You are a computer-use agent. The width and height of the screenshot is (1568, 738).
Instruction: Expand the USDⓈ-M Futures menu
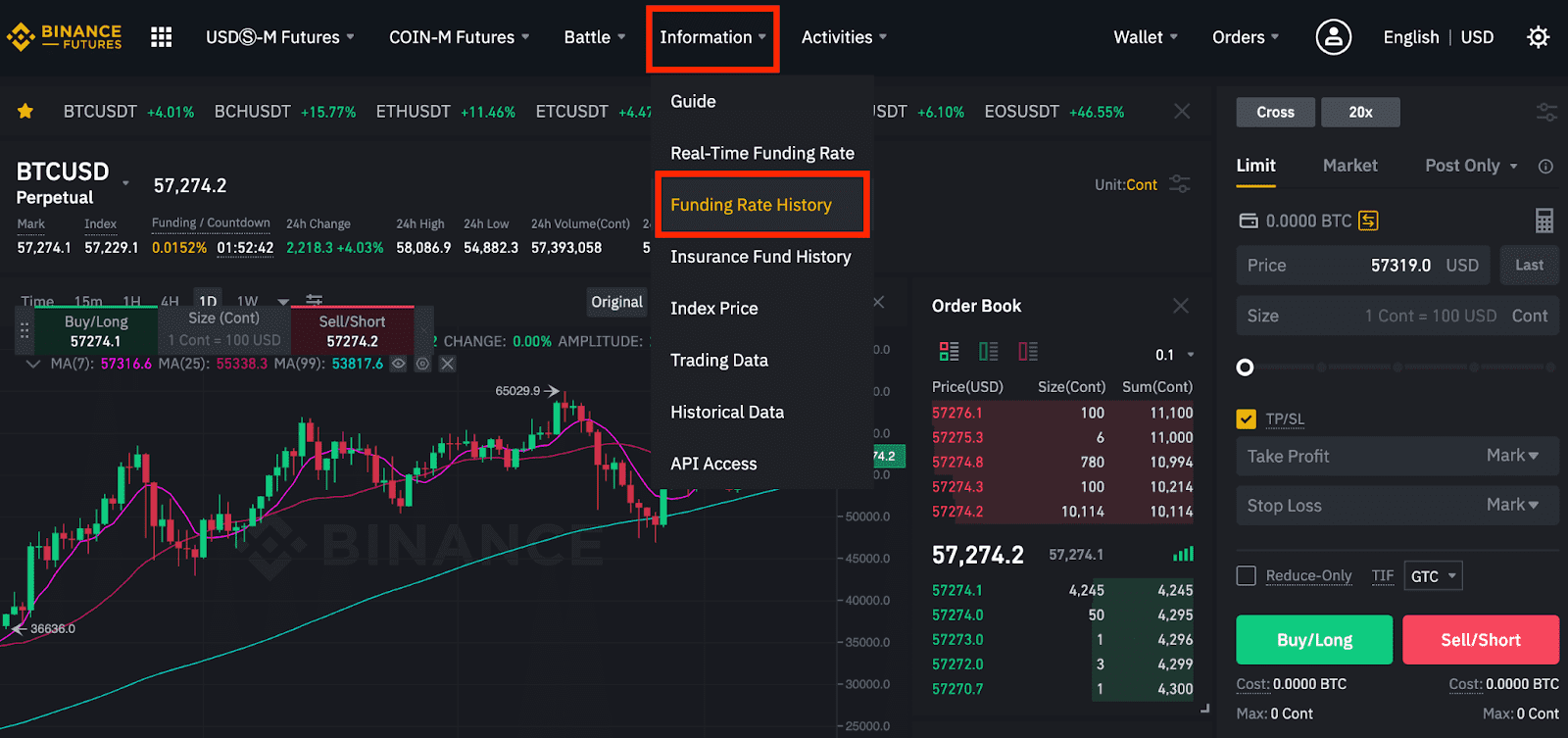coord(280,37)
